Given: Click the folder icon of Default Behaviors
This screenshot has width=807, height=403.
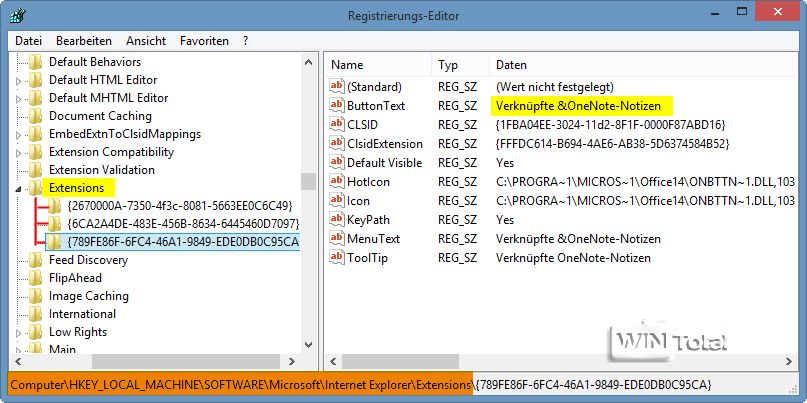Looking at the screenshot, I should click(36, 62).
